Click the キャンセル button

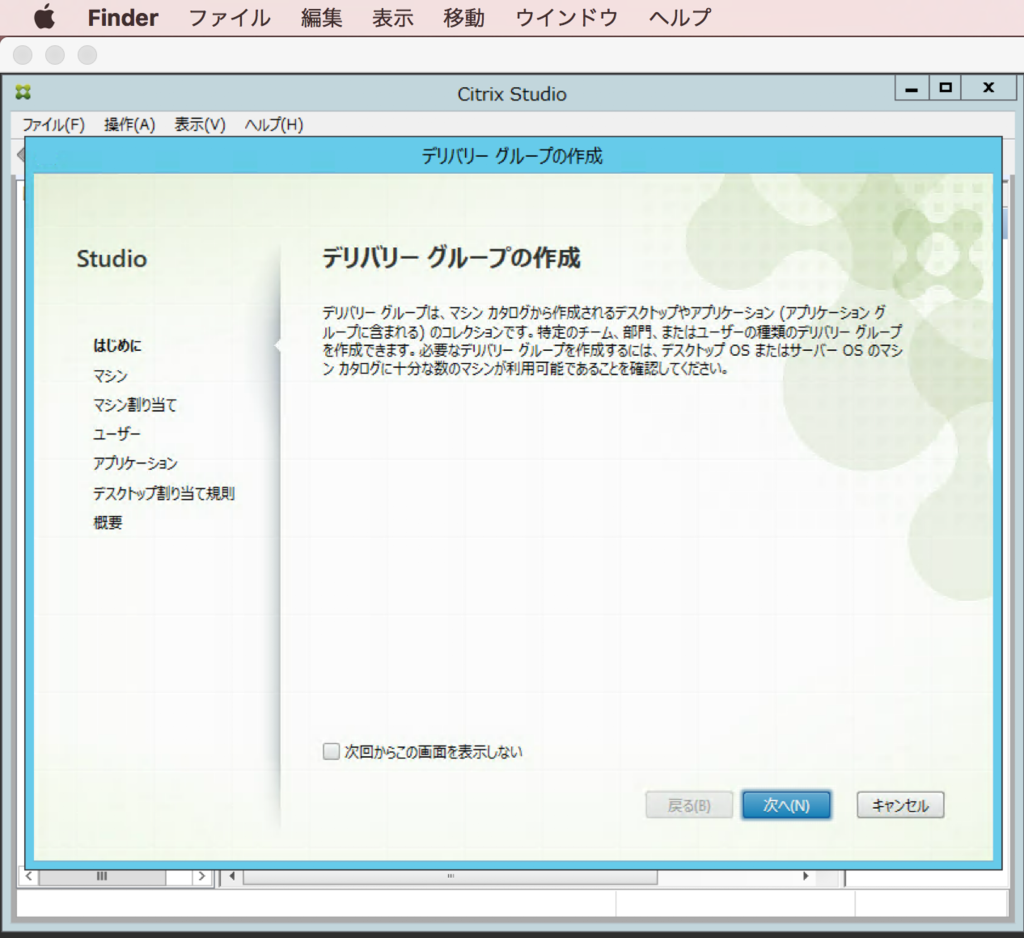901,805
